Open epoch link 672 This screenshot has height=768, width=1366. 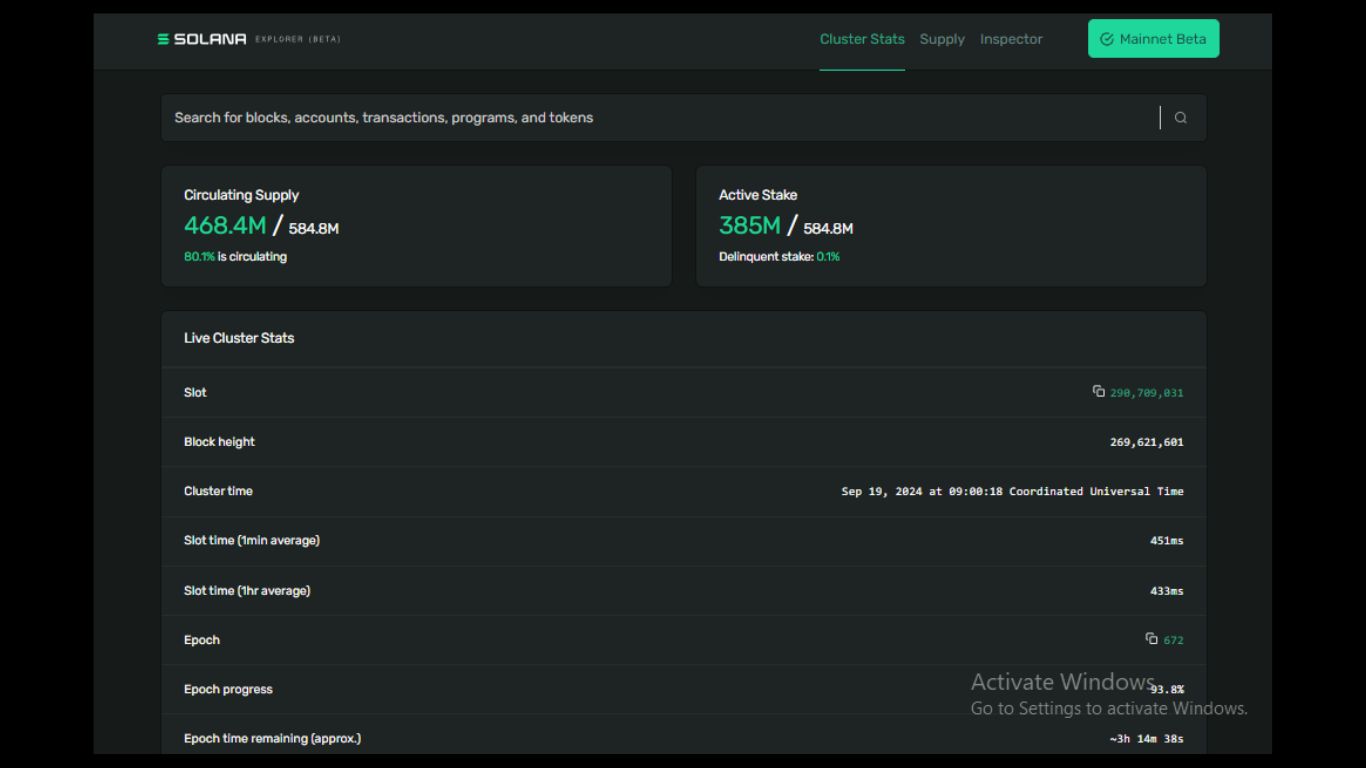(1173, 640)
